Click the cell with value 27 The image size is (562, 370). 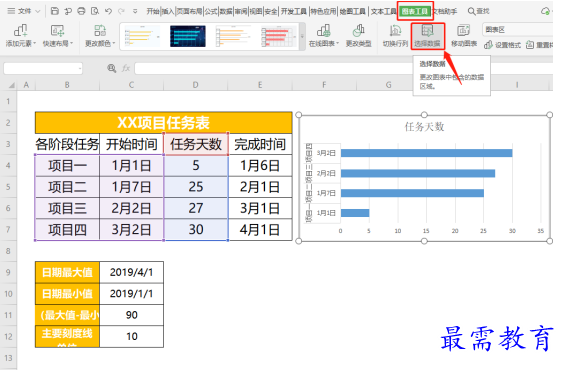coord(196,208)
